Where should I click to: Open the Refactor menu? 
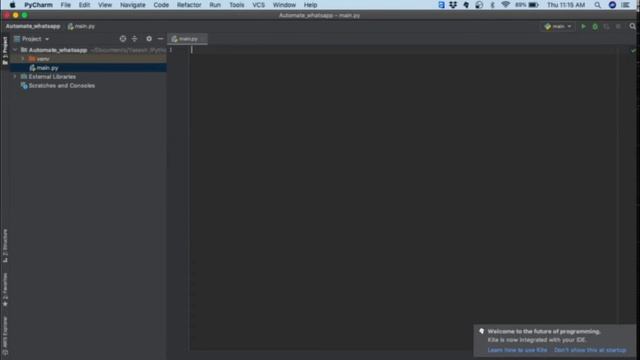(189, 5)
